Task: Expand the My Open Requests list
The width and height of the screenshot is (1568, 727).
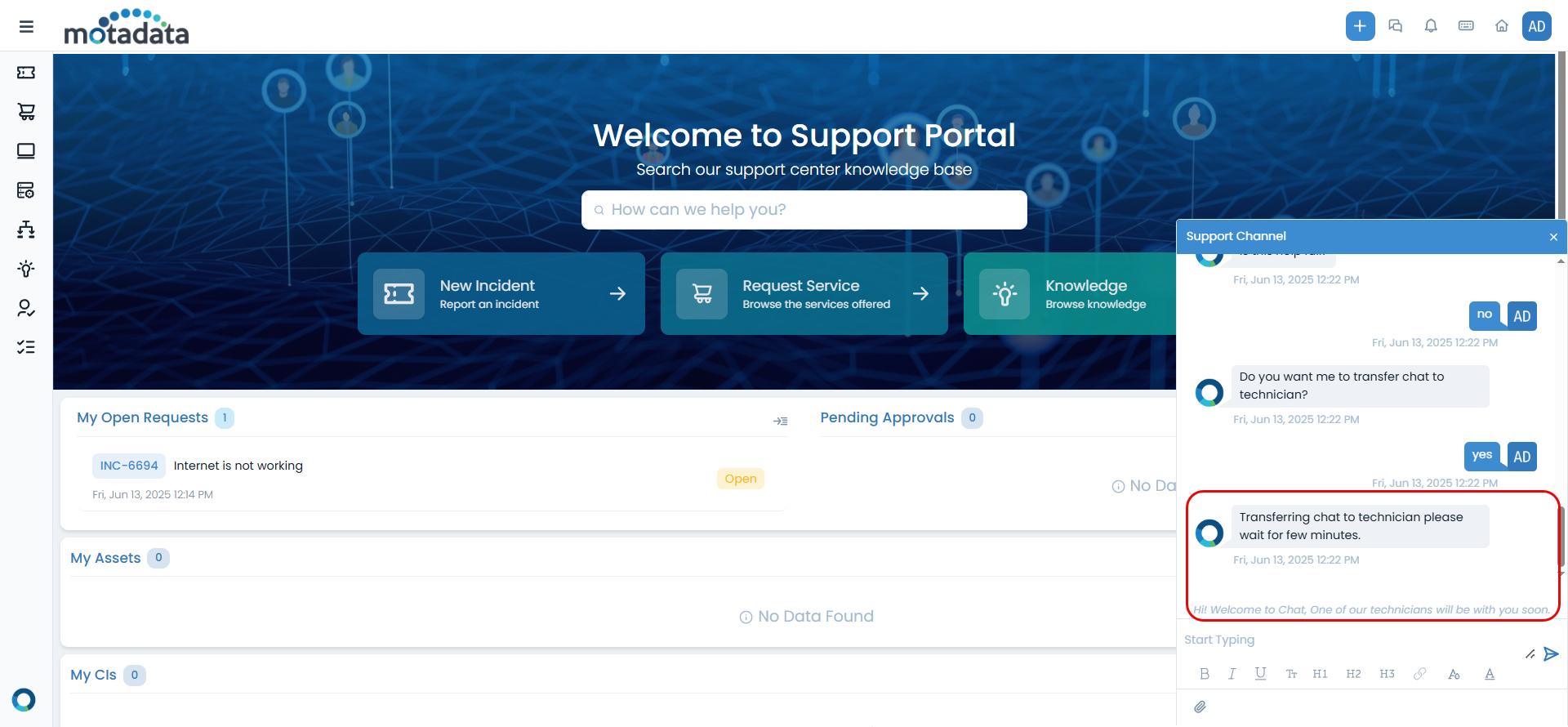Action: click(780, 421)
